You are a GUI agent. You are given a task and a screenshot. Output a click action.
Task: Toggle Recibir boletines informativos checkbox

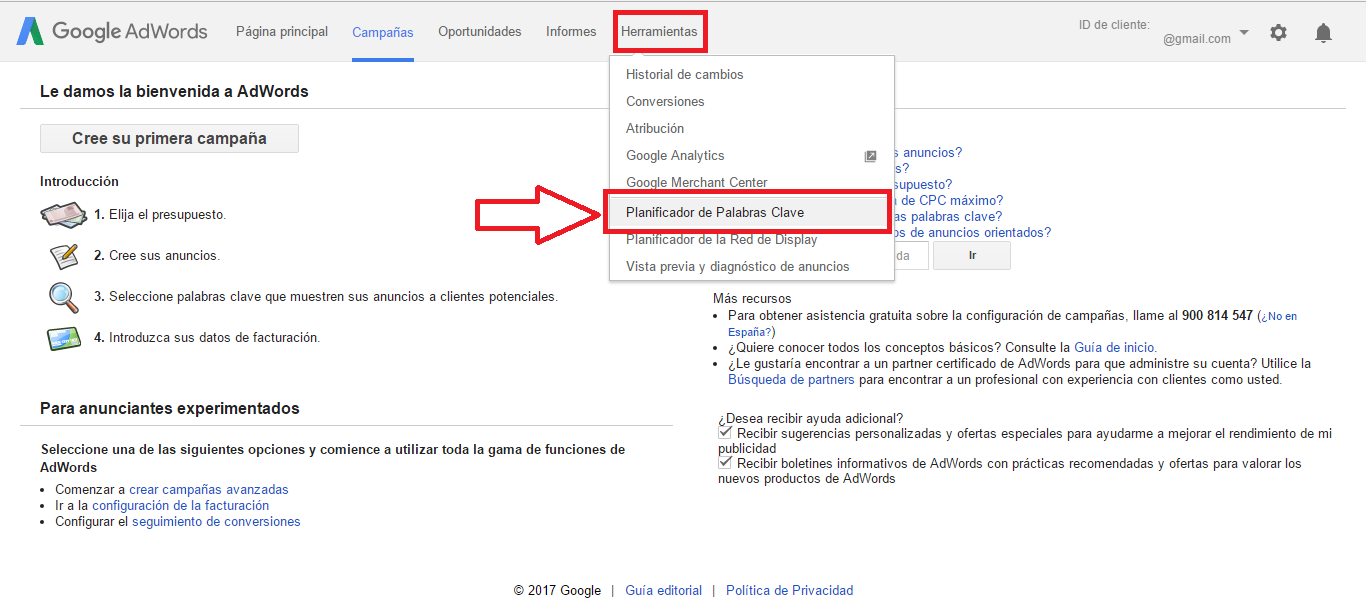(725, 463)
